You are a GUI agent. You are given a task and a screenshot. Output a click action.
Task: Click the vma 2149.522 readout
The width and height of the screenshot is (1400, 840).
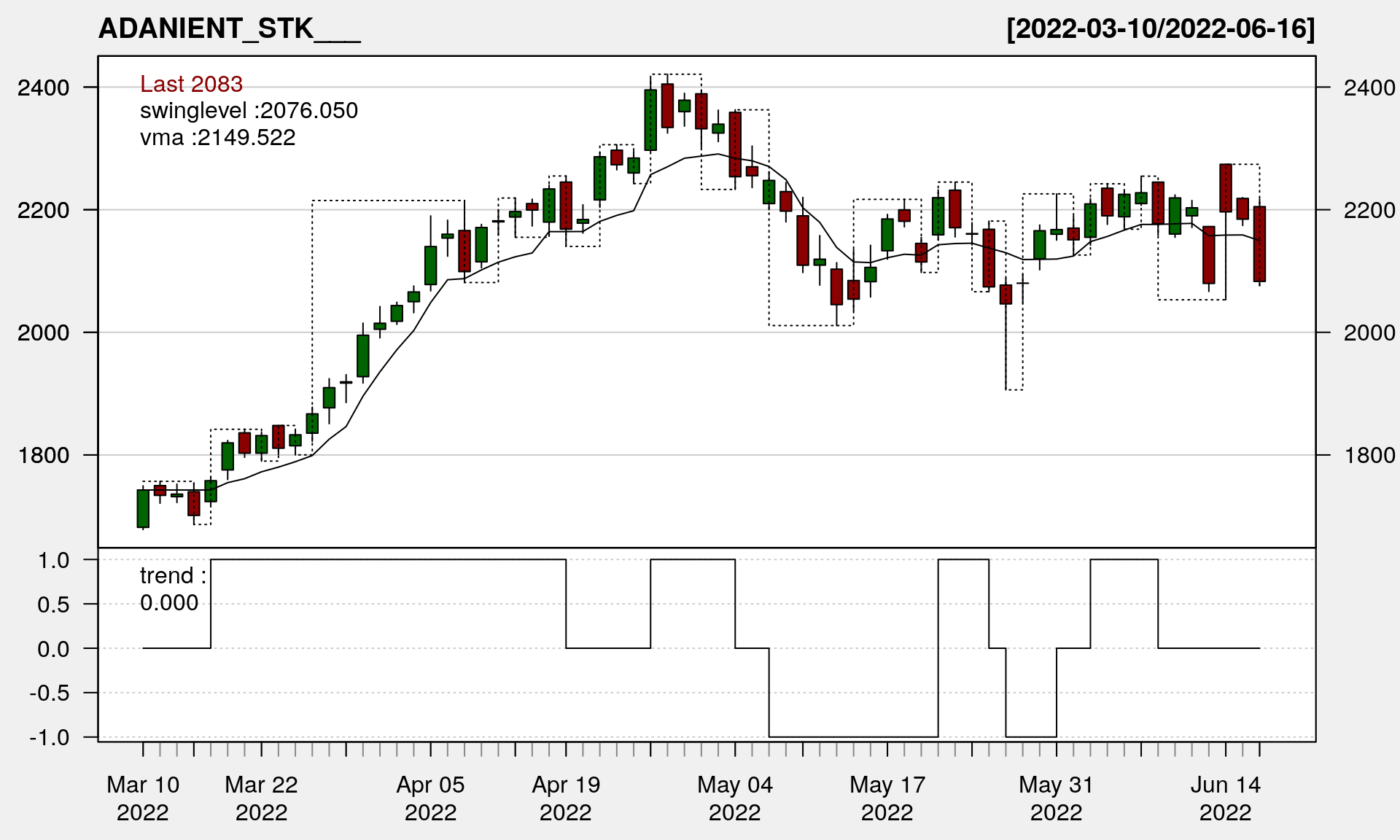(x=217, y=138)
